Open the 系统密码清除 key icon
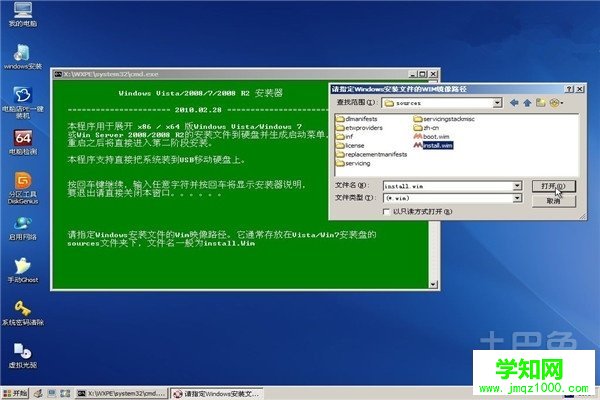The height and width of the screenshot is (400, 600). point(23,313)
